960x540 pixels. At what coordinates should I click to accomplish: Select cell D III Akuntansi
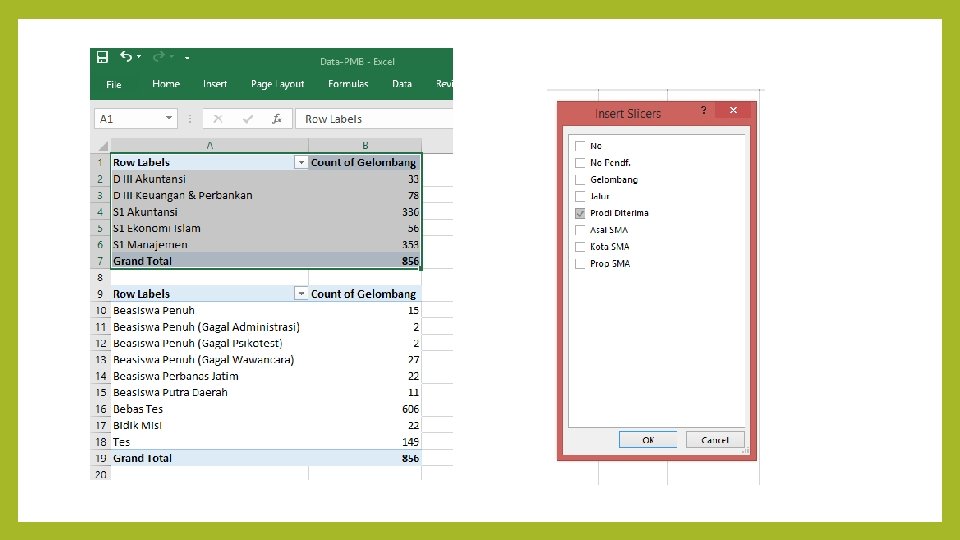coord(209,179)
